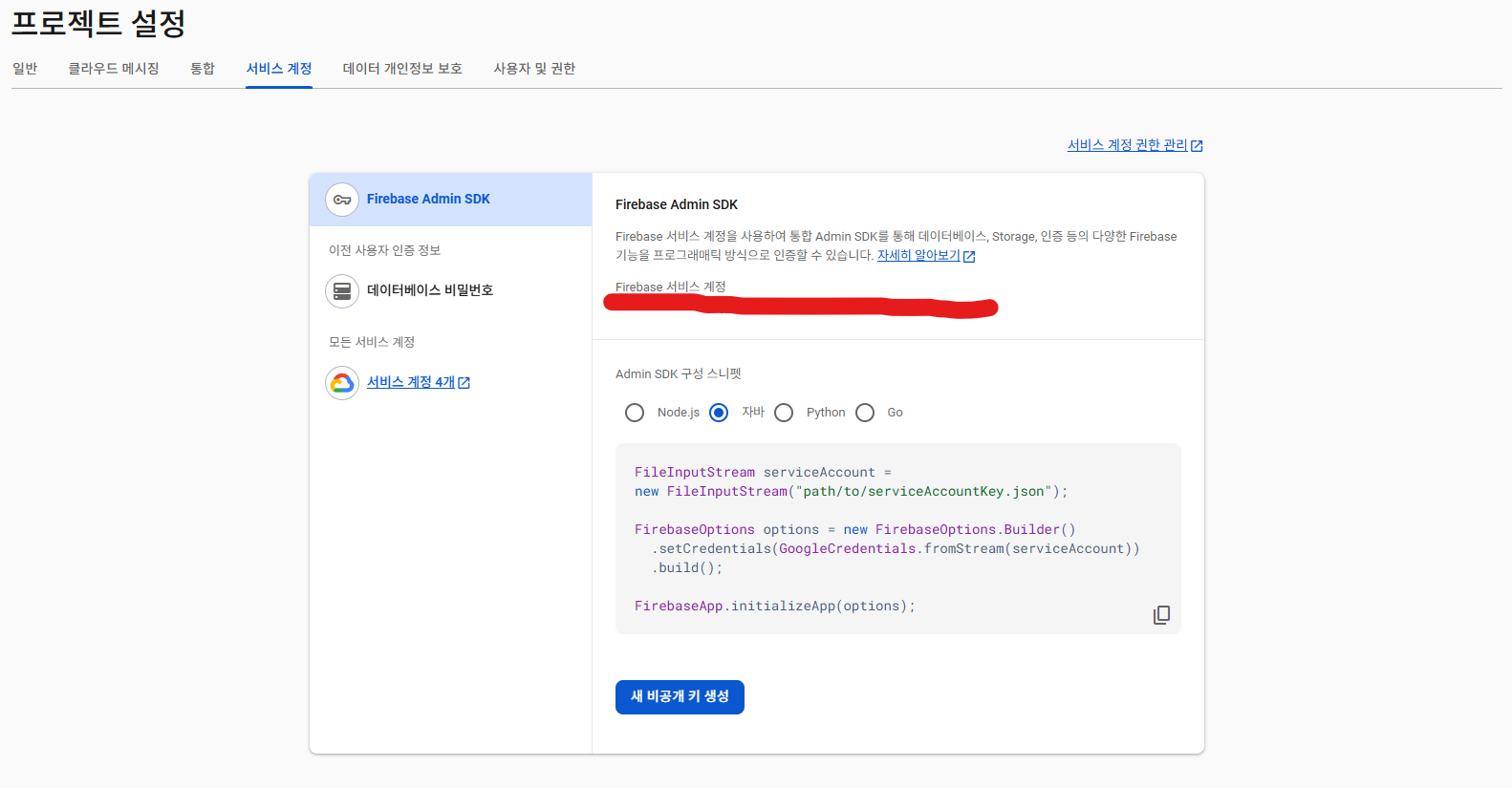This screenshot has width=1512, height=788.
Task: Follow the 자세히 알아보기 link
Action: click(x=918, y=255)
